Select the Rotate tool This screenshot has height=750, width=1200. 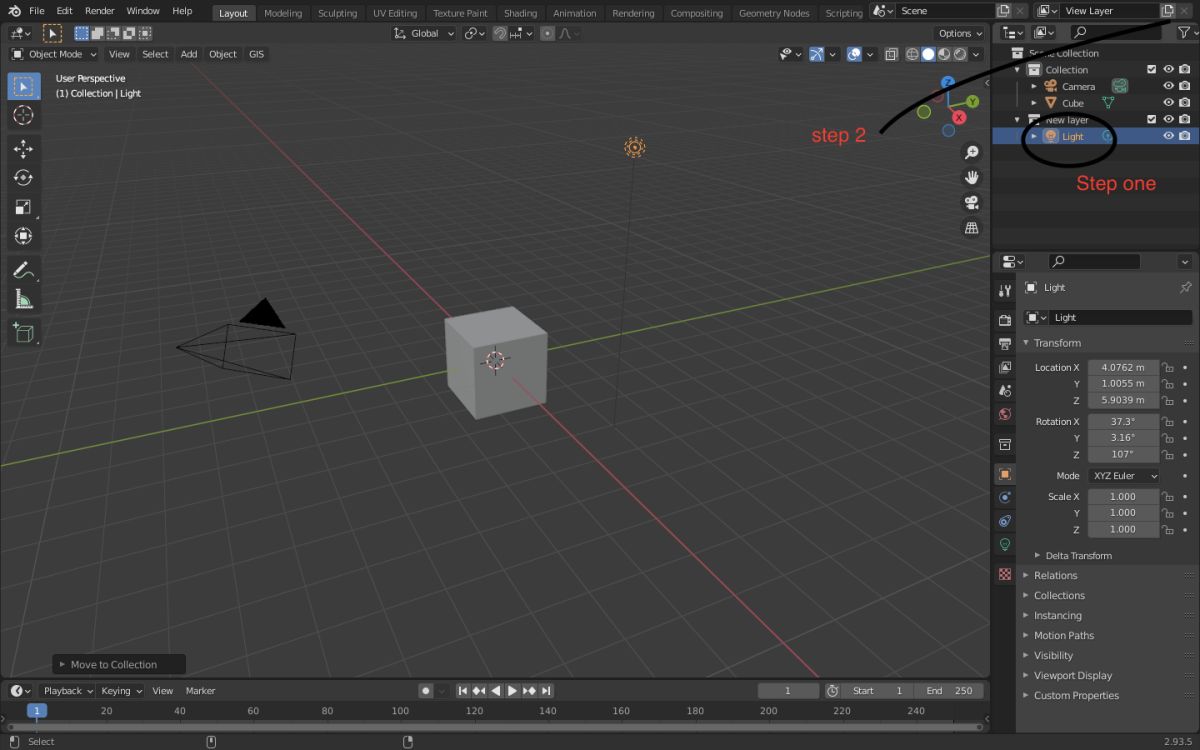pyautogui.click(x=23, y=178)
